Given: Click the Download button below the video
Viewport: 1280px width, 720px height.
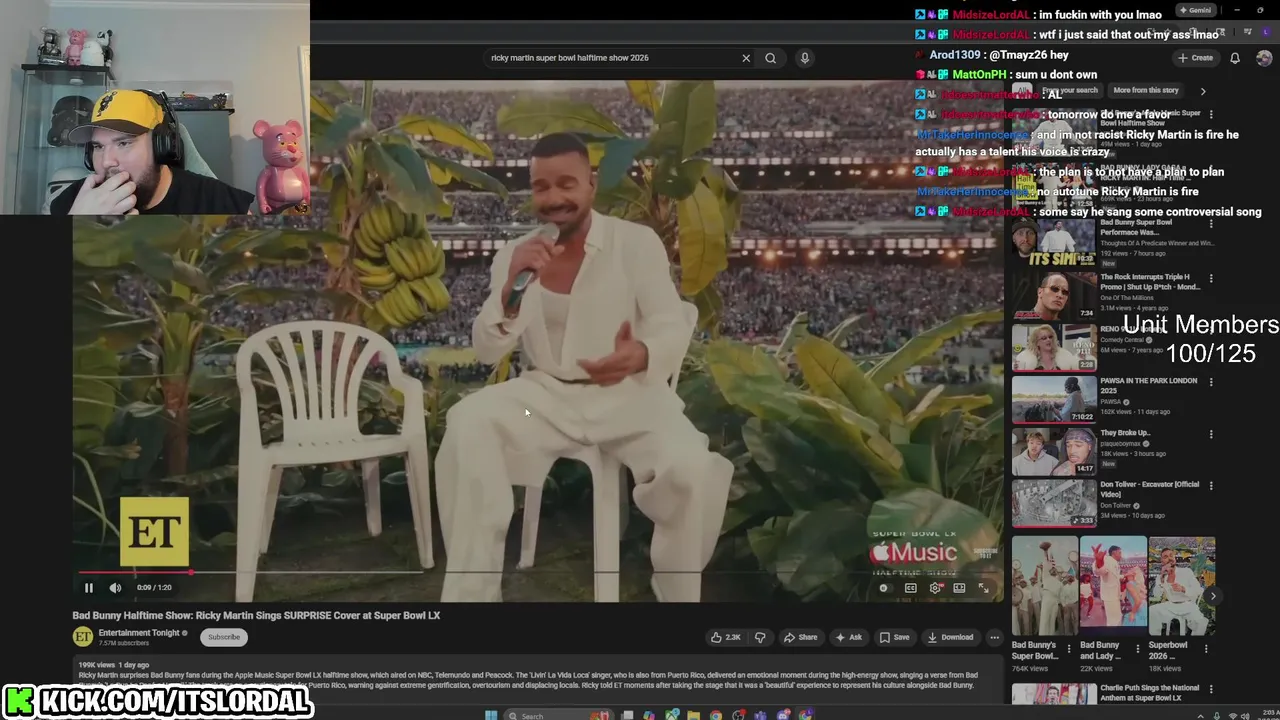Looking at the screenshot, I should [950, 637].
